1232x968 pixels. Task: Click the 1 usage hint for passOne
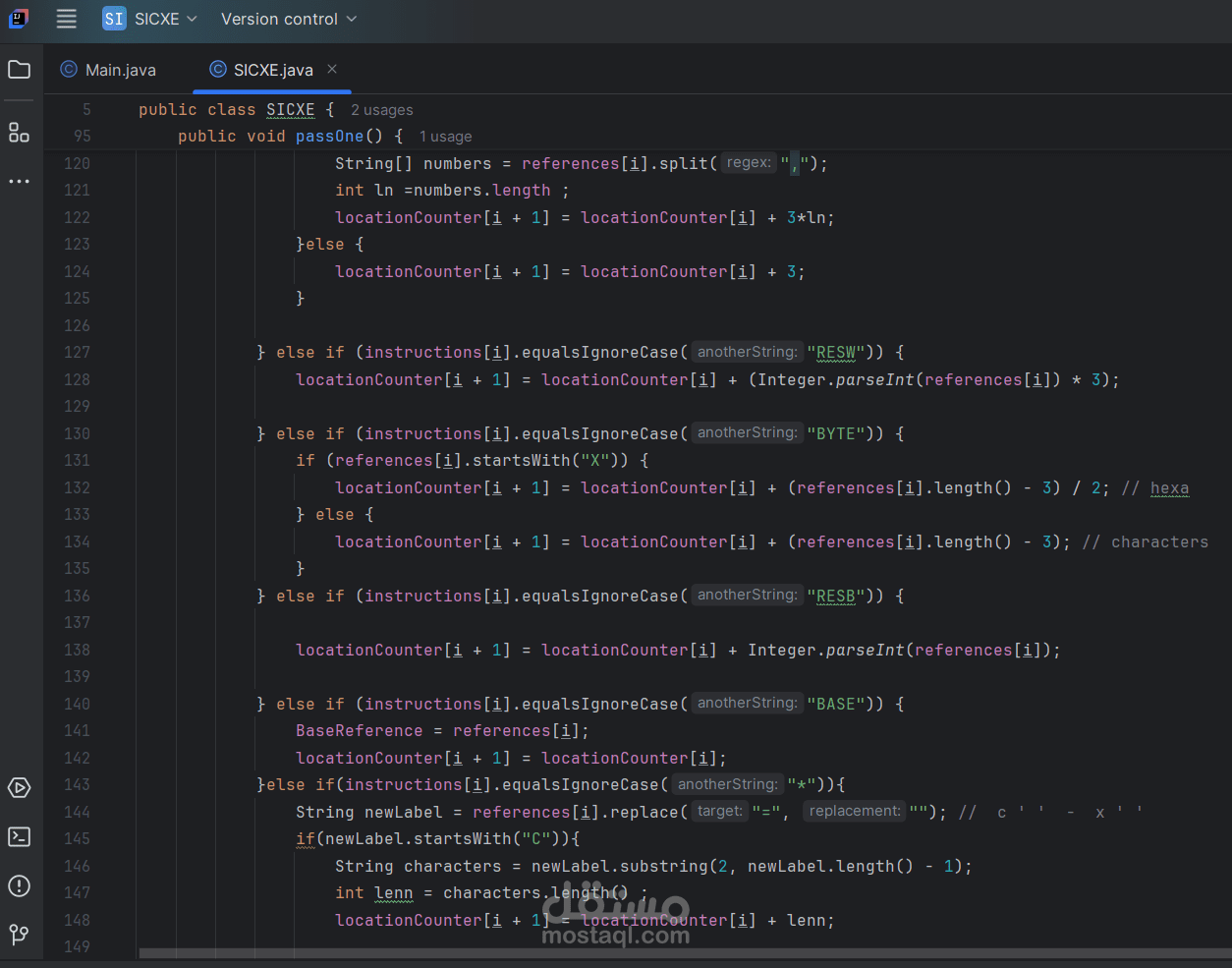[x=445, y=136]
